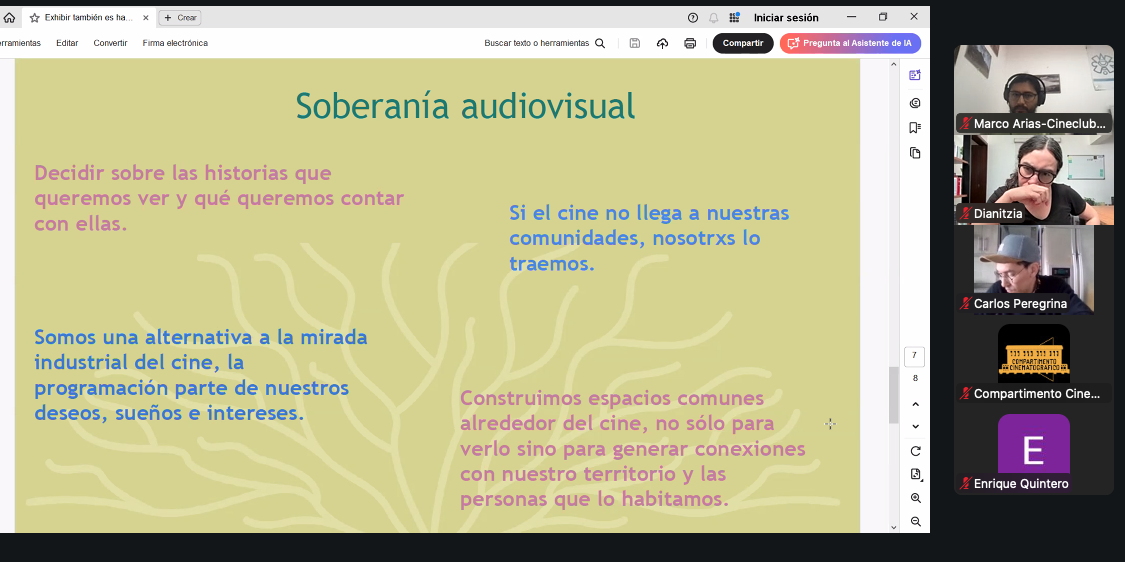The height and width of the screenshot is (562, 1125).
Task: Click the scrollbar down arrow
Action: 893,528
